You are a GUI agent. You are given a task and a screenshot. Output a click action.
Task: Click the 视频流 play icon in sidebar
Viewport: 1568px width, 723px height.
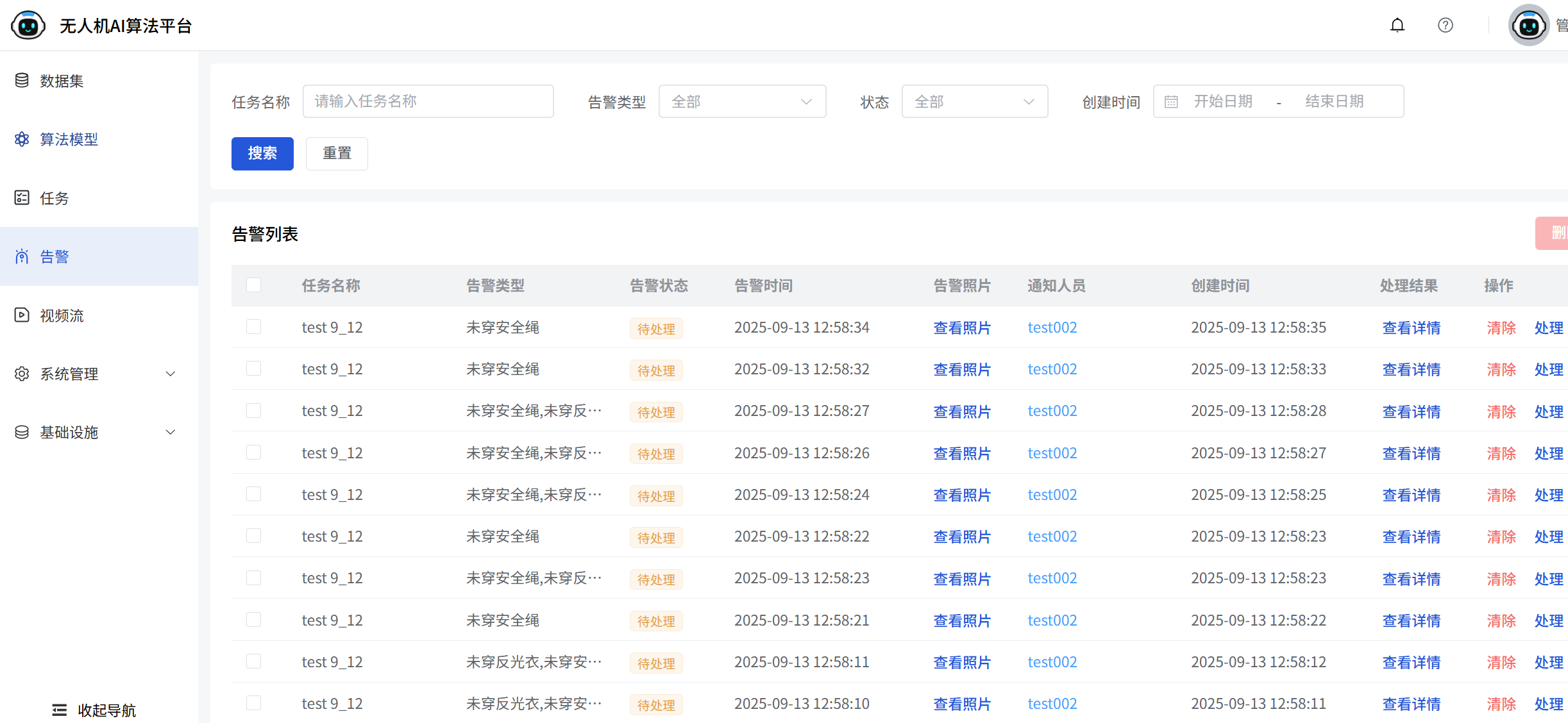[22, 315]
